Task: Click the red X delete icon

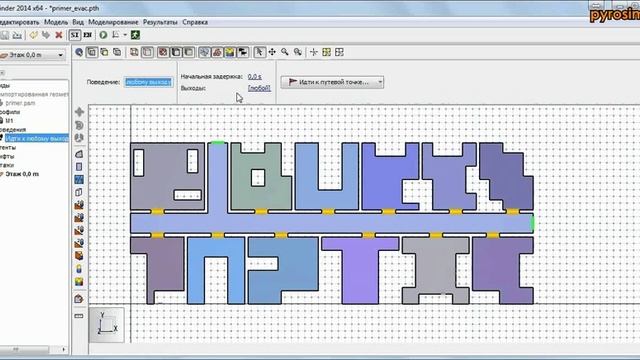Action: (59, 35)
